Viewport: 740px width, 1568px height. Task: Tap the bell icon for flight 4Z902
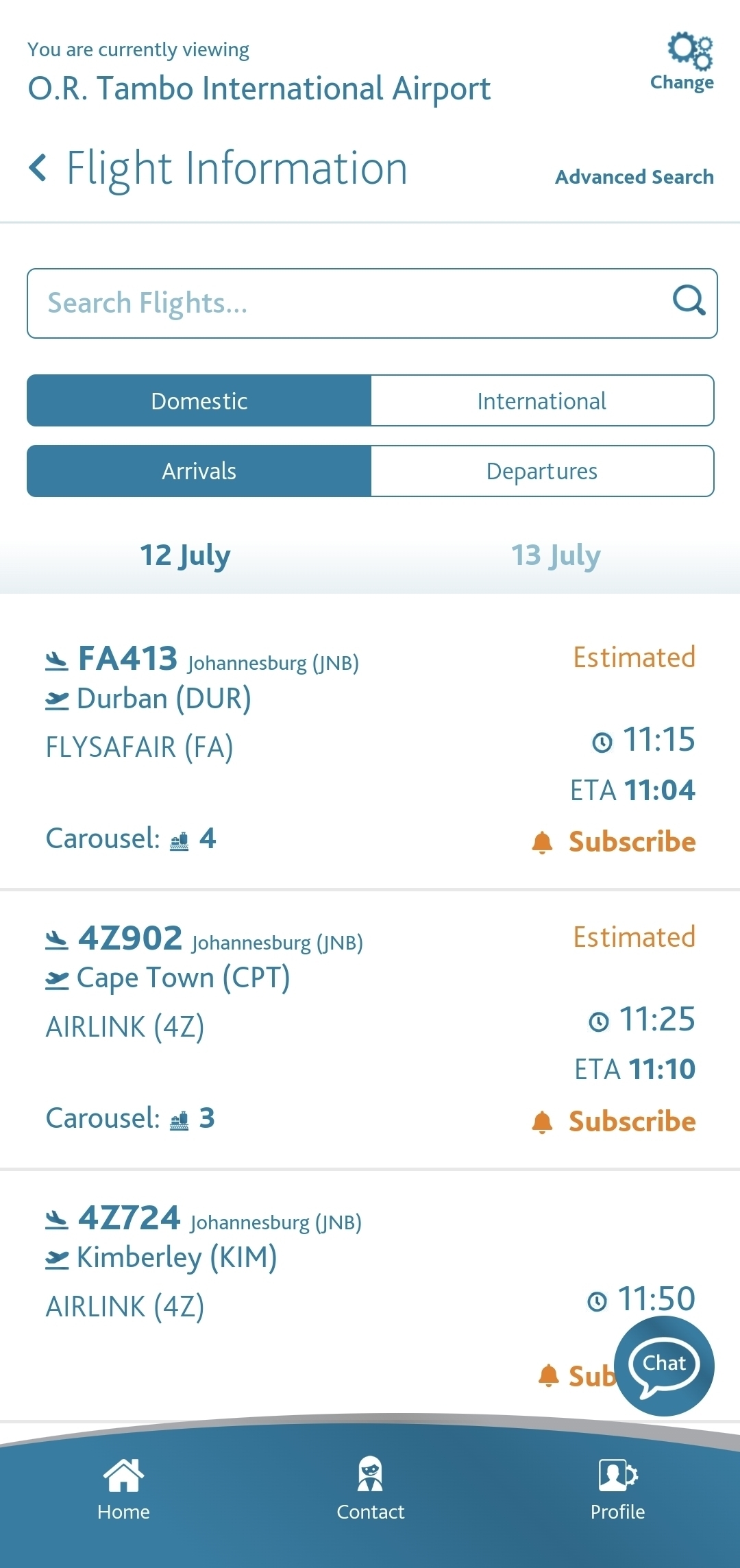542,1122
